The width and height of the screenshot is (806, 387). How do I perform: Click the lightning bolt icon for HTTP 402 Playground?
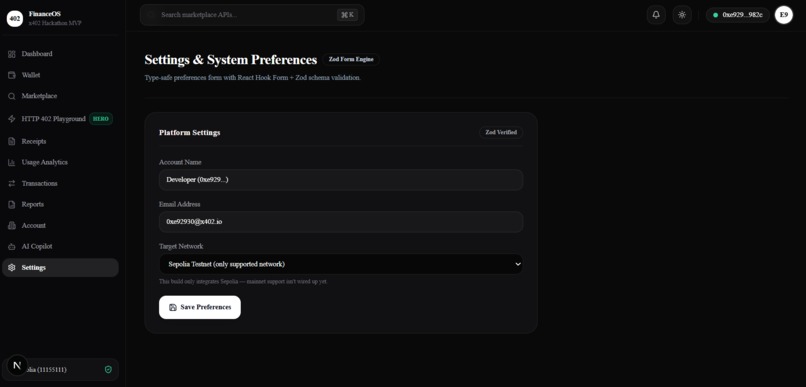click(x=12, y=119)
